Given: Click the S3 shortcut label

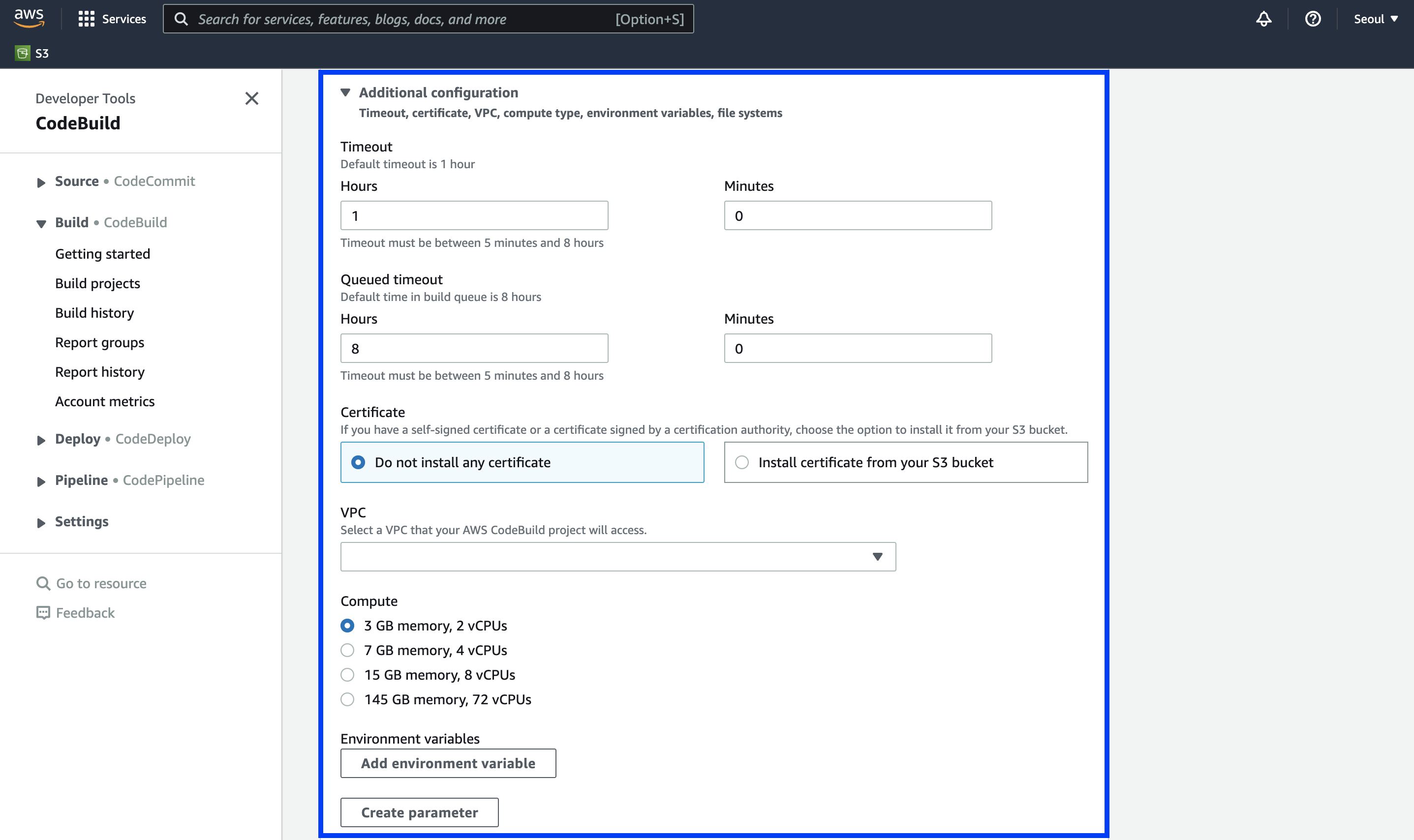Looking at the screenshot, I should (x=42, y=53).
